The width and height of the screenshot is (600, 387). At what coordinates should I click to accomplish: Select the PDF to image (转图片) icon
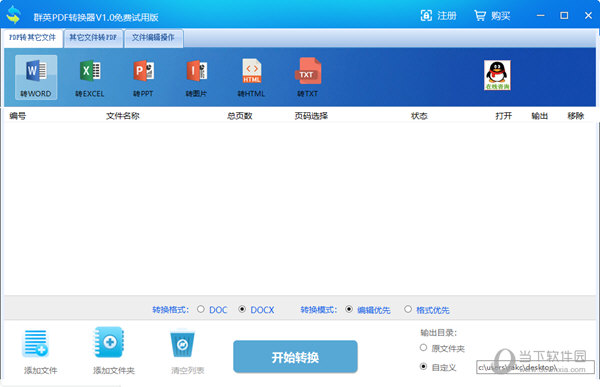click(196, 77)
